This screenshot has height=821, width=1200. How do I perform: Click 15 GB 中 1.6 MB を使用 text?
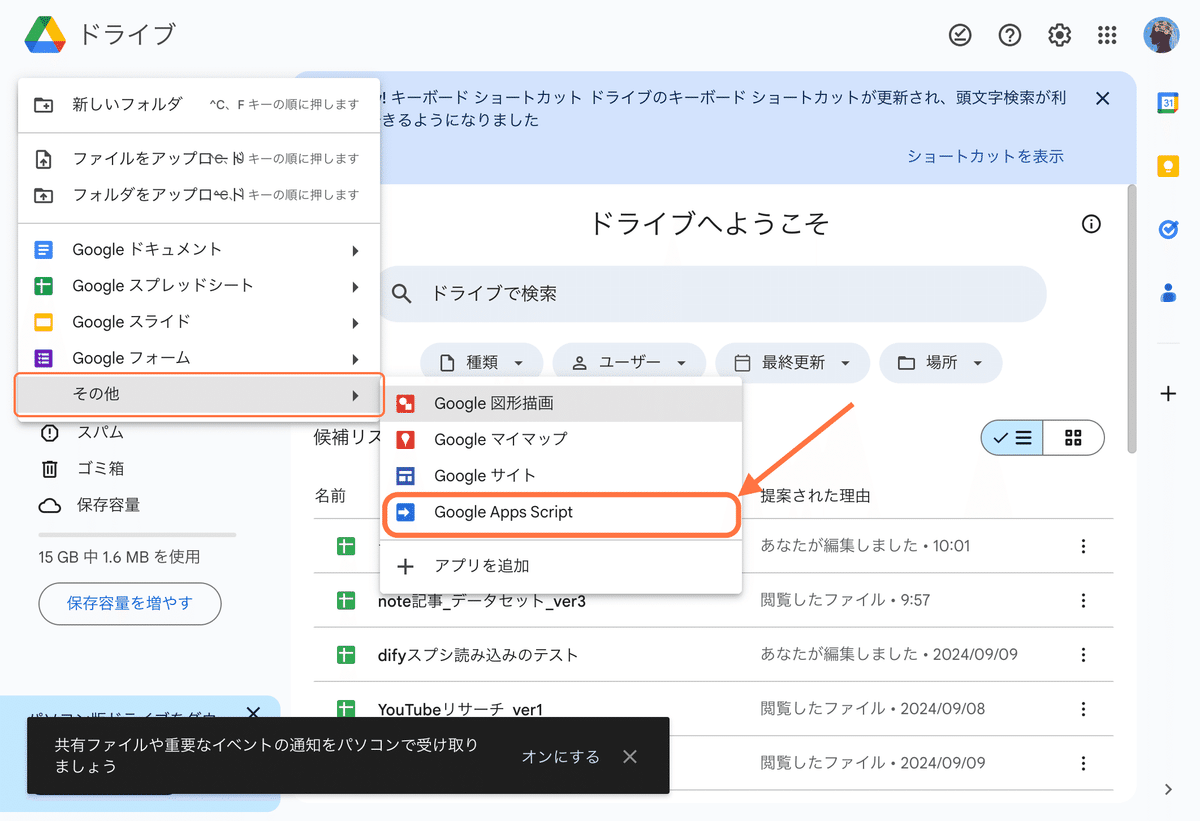[119, 556]
